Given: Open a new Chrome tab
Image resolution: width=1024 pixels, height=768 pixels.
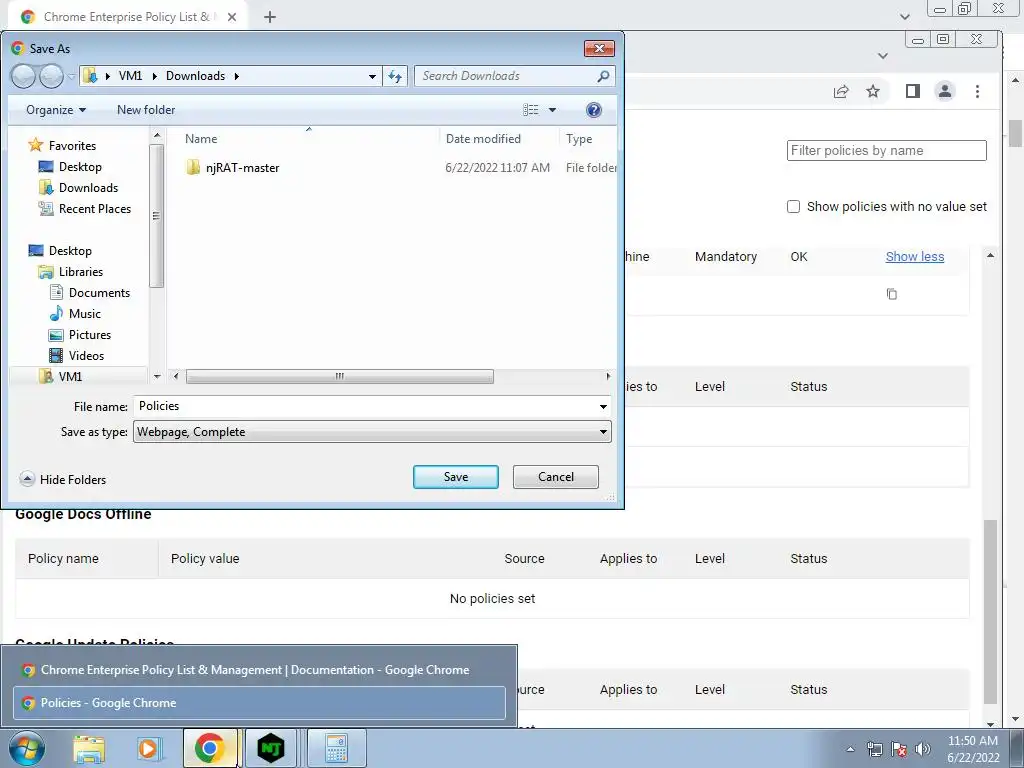Looking at the screenshot, I should (x=270, y=17).
